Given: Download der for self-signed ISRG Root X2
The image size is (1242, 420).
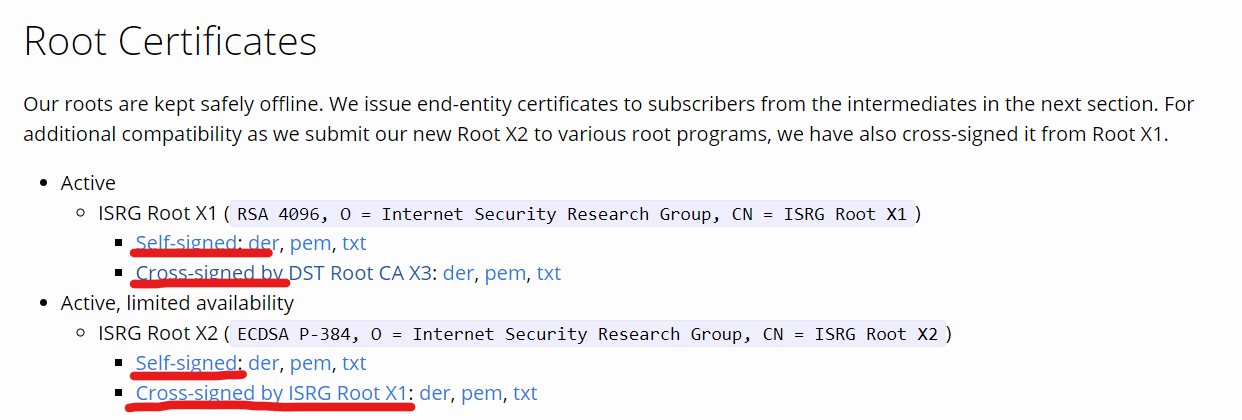Looking at the screenshot, I should tap(263, 363).
